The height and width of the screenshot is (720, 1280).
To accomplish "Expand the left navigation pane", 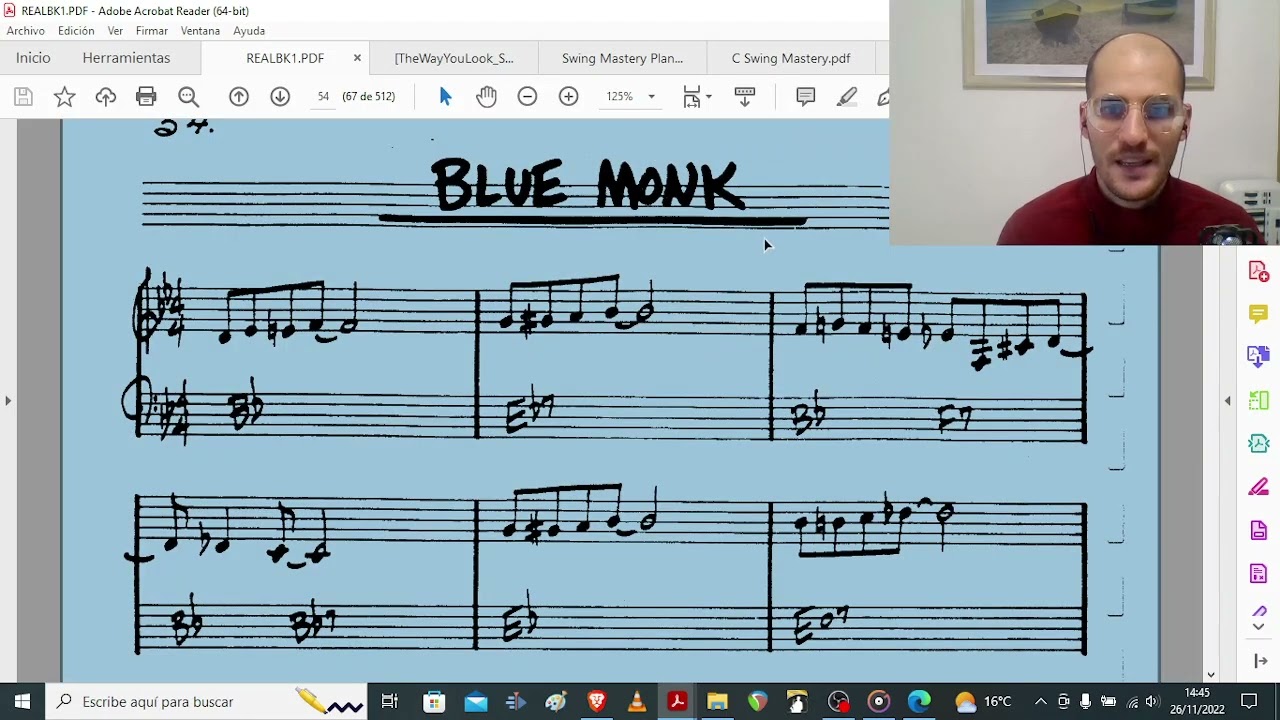I will (8, 401).
